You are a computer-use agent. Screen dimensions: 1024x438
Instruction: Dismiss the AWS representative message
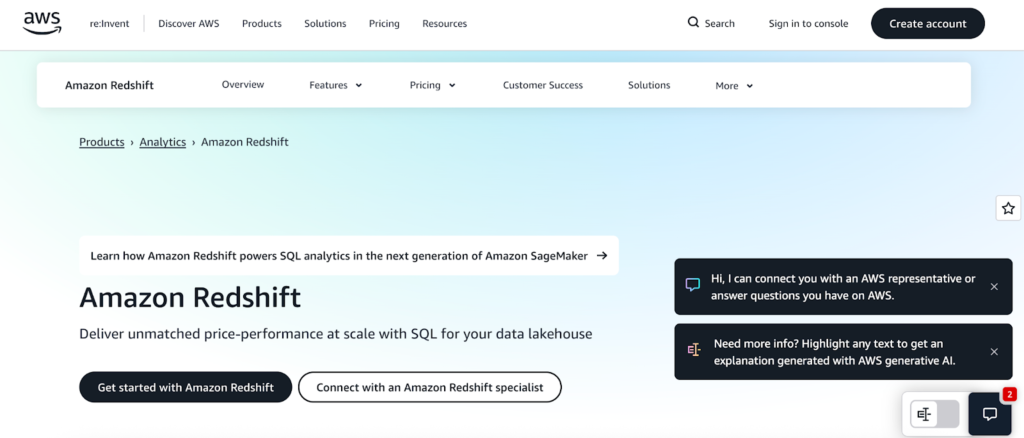coord(994,287)
